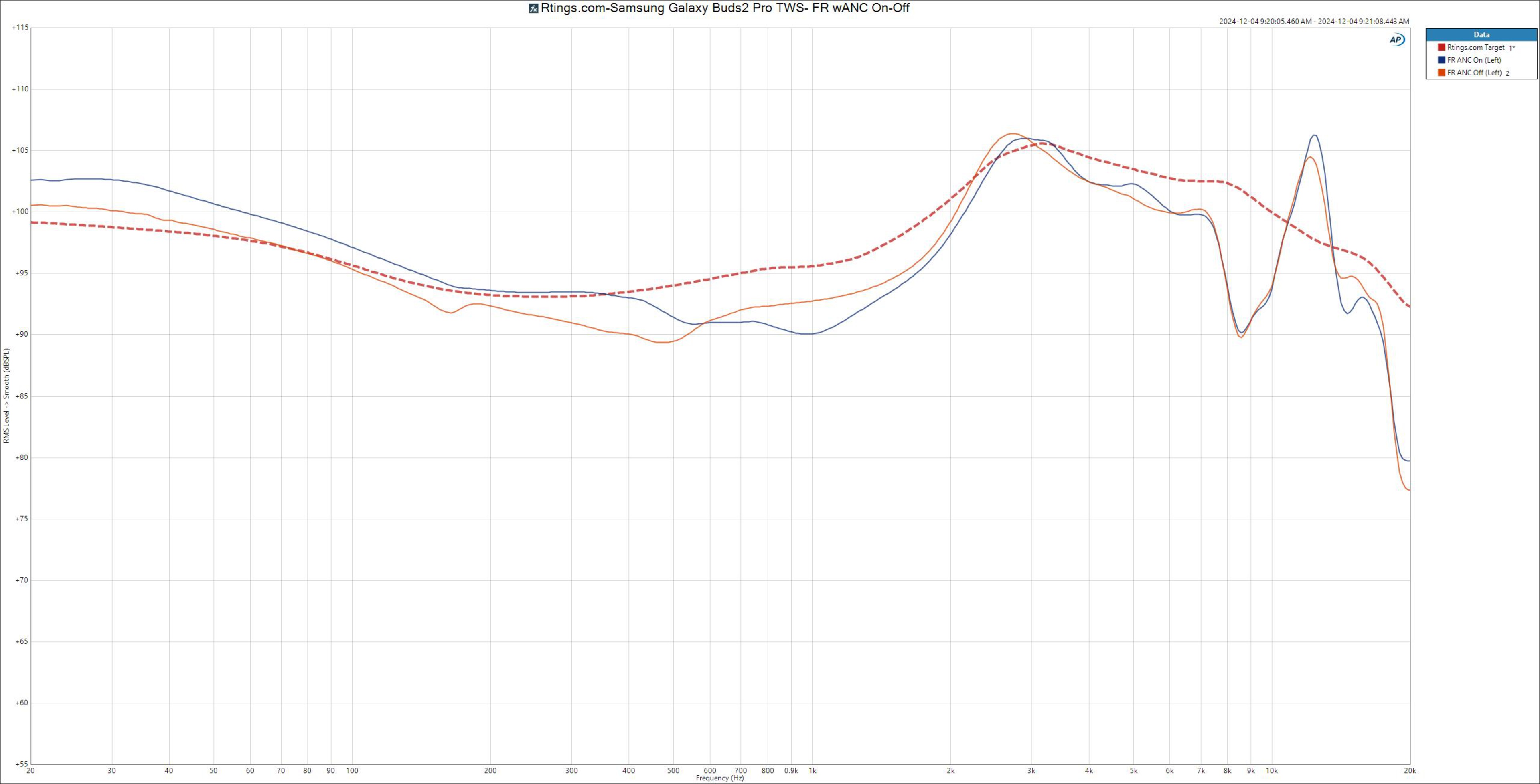
Task: Select the FR ANC Off (Left) legend entry
Action: pos(1474,72)
